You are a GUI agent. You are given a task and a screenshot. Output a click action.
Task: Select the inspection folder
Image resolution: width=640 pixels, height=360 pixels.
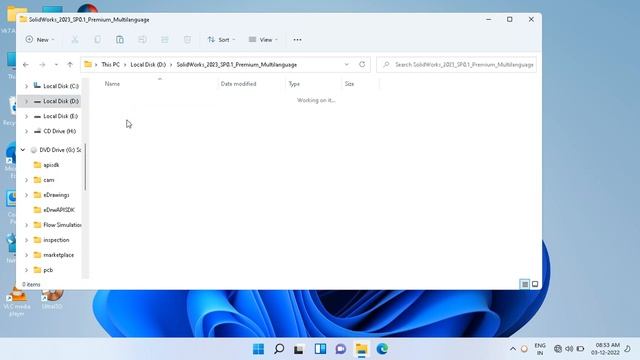[x=56, y=240]
